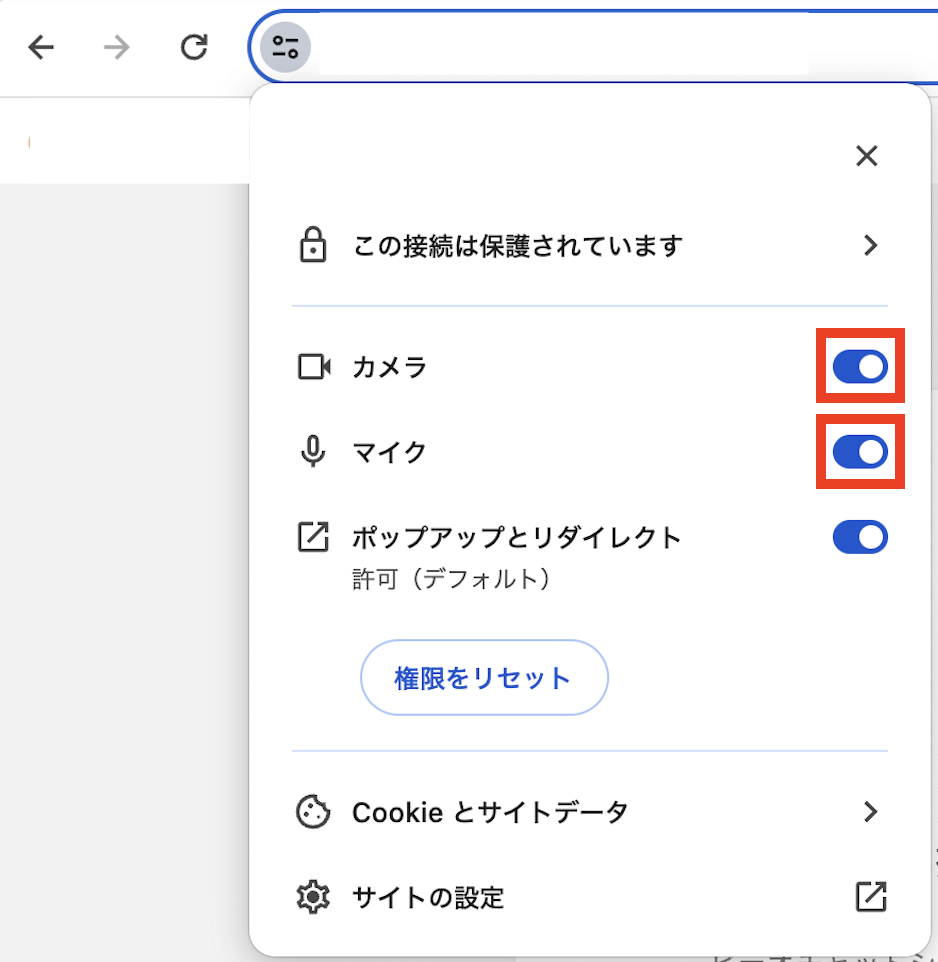Screen dimensions: 938x962
Task: Reload the current page
Action: [194, 47]
